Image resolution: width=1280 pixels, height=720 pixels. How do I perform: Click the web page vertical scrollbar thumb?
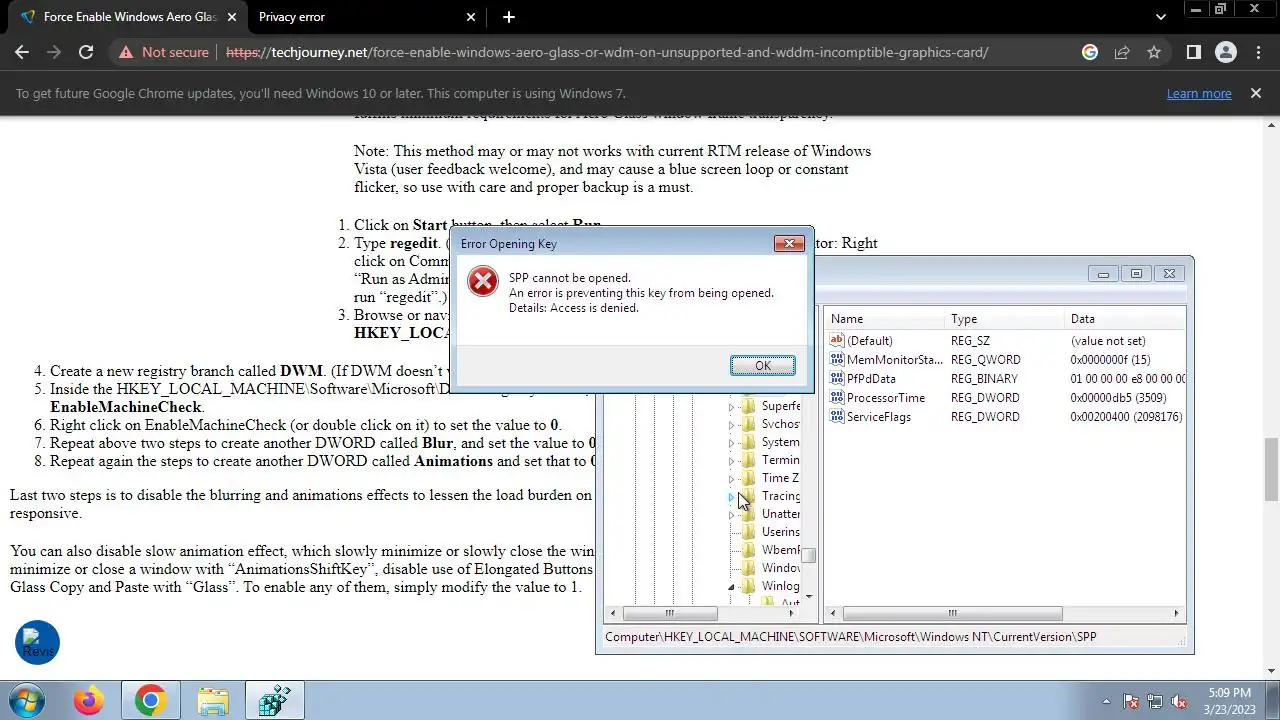click(x=1271, y=468)
